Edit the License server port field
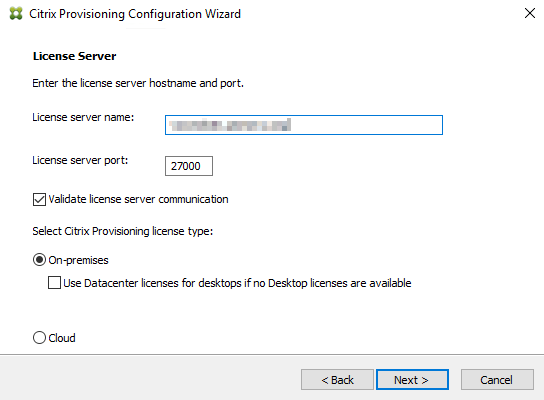 click(189, 166)
